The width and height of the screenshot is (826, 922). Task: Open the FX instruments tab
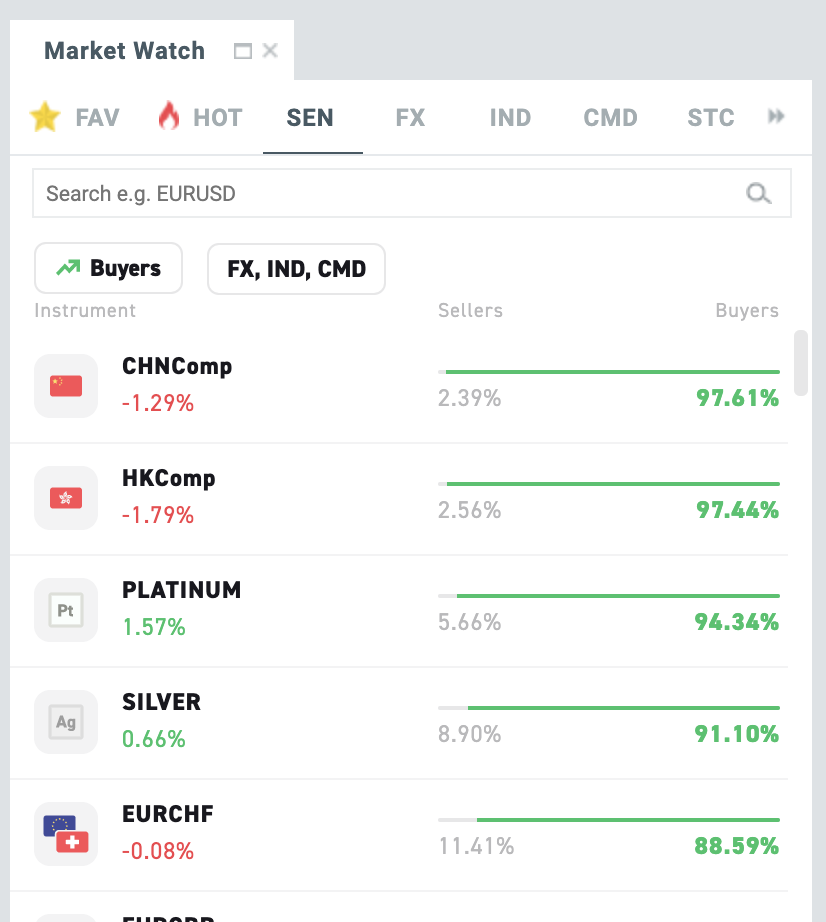pos(410,117)
